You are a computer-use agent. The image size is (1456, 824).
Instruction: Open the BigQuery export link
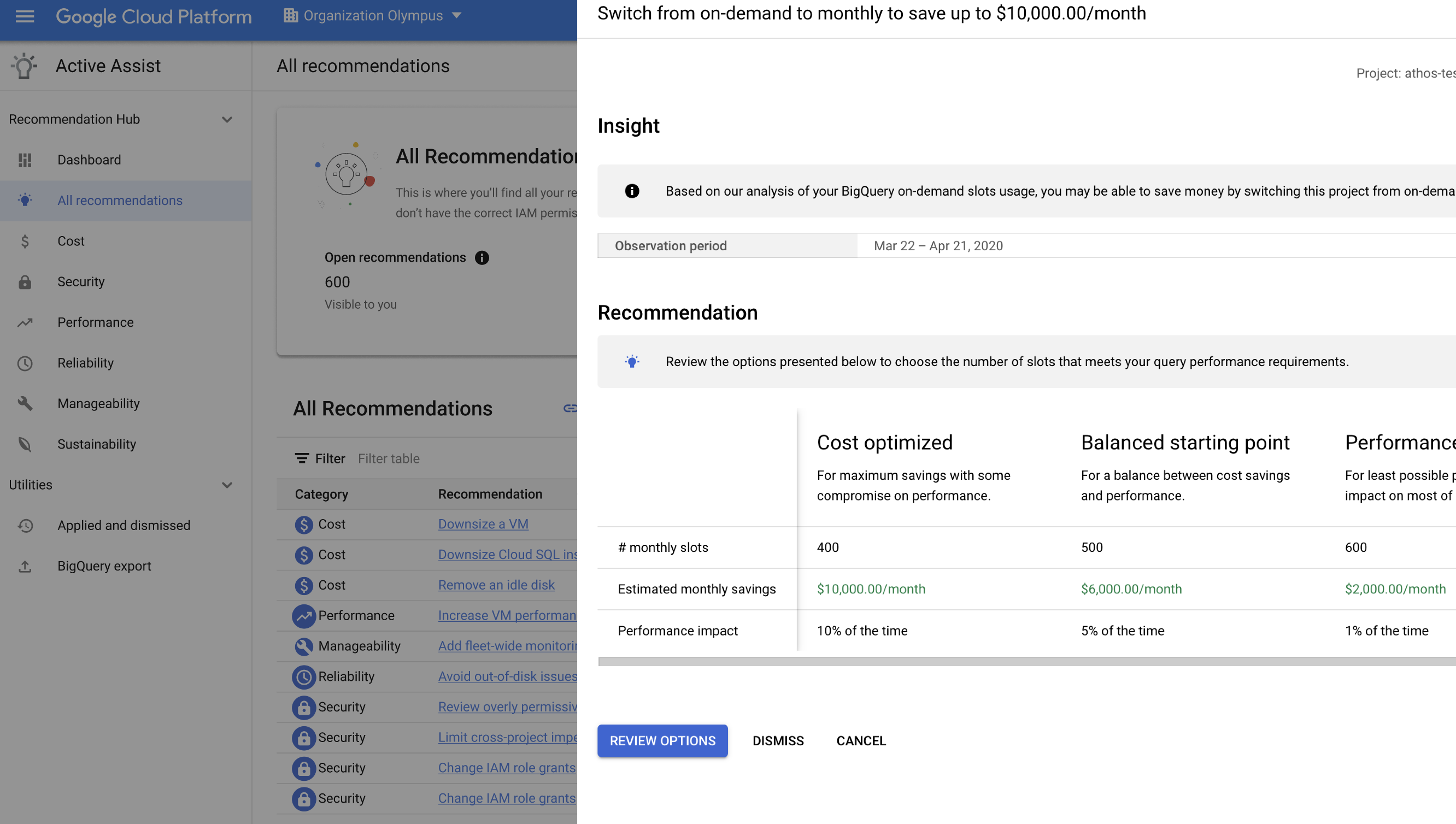(x=104, y=566)
